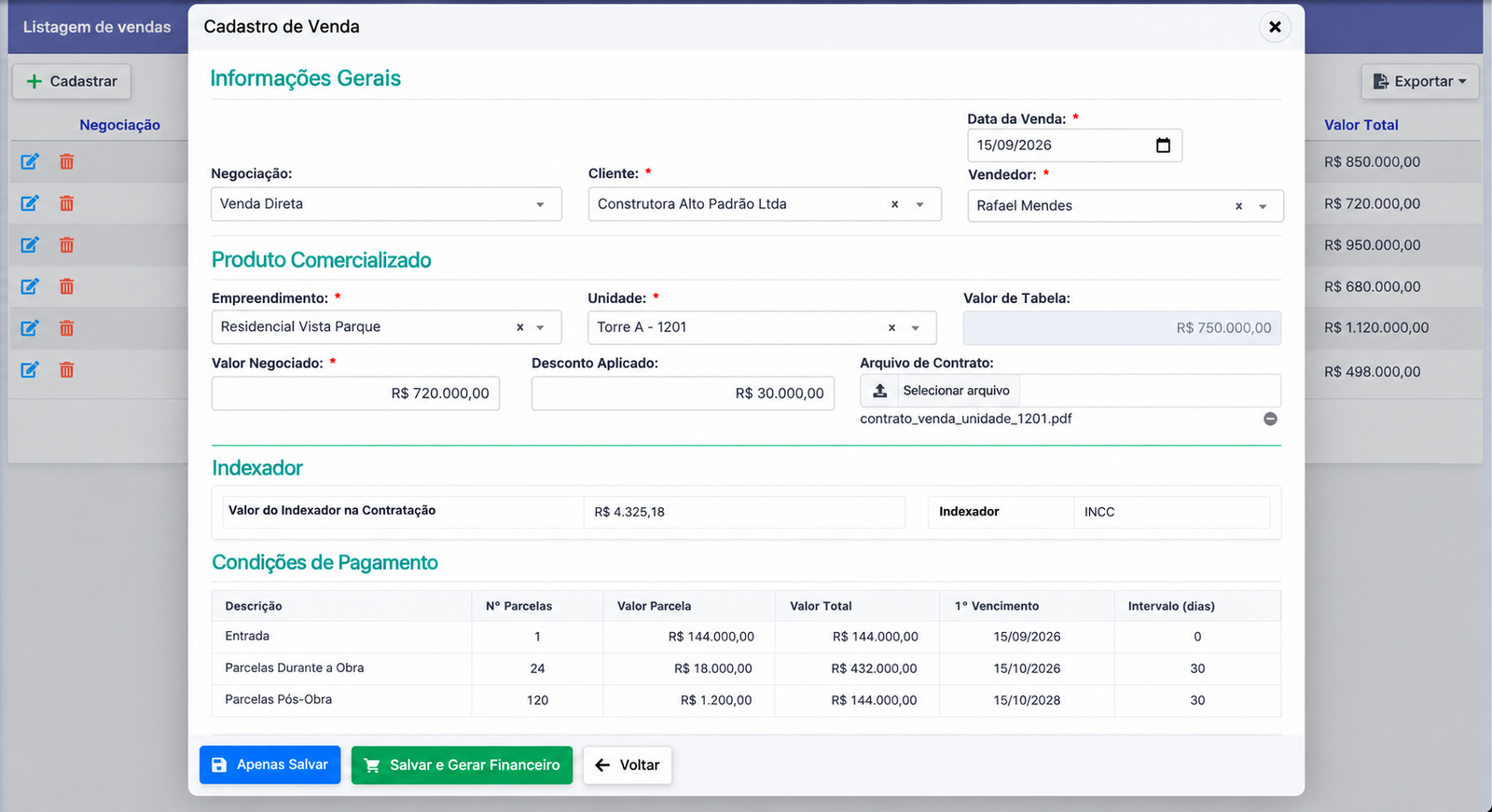
Task: Delete the sale row with R$ 850.000,00
Action: click(67, 162)
